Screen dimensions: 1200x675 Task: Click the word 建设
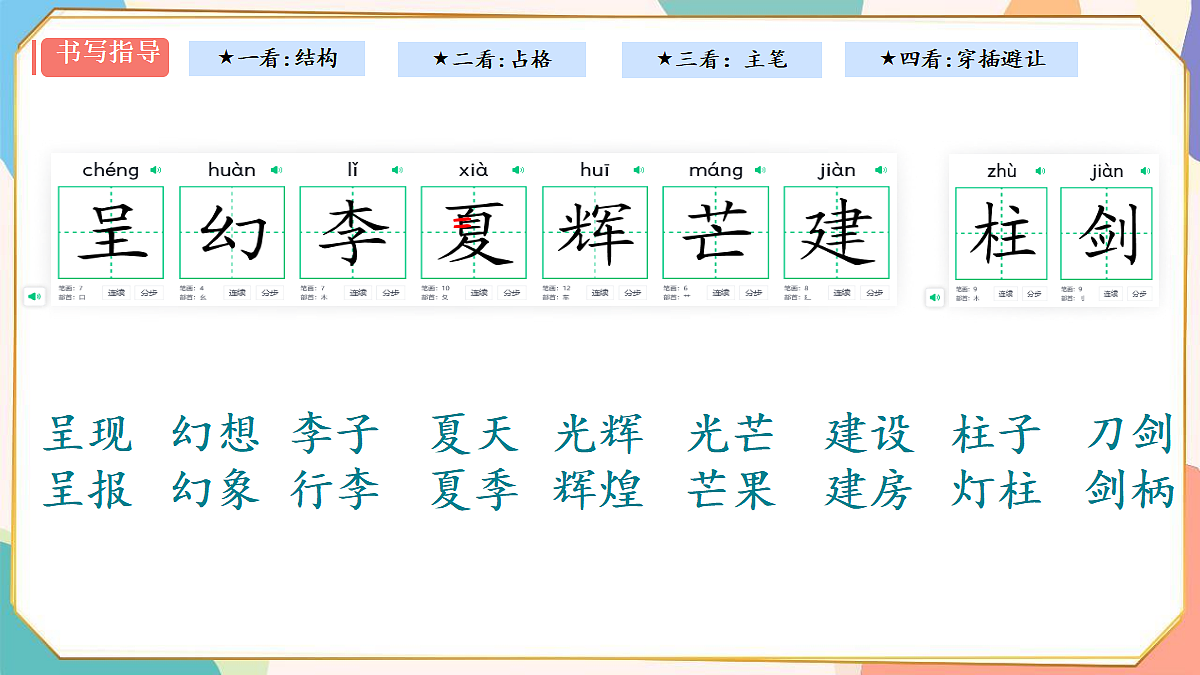[x=869, y=434]
